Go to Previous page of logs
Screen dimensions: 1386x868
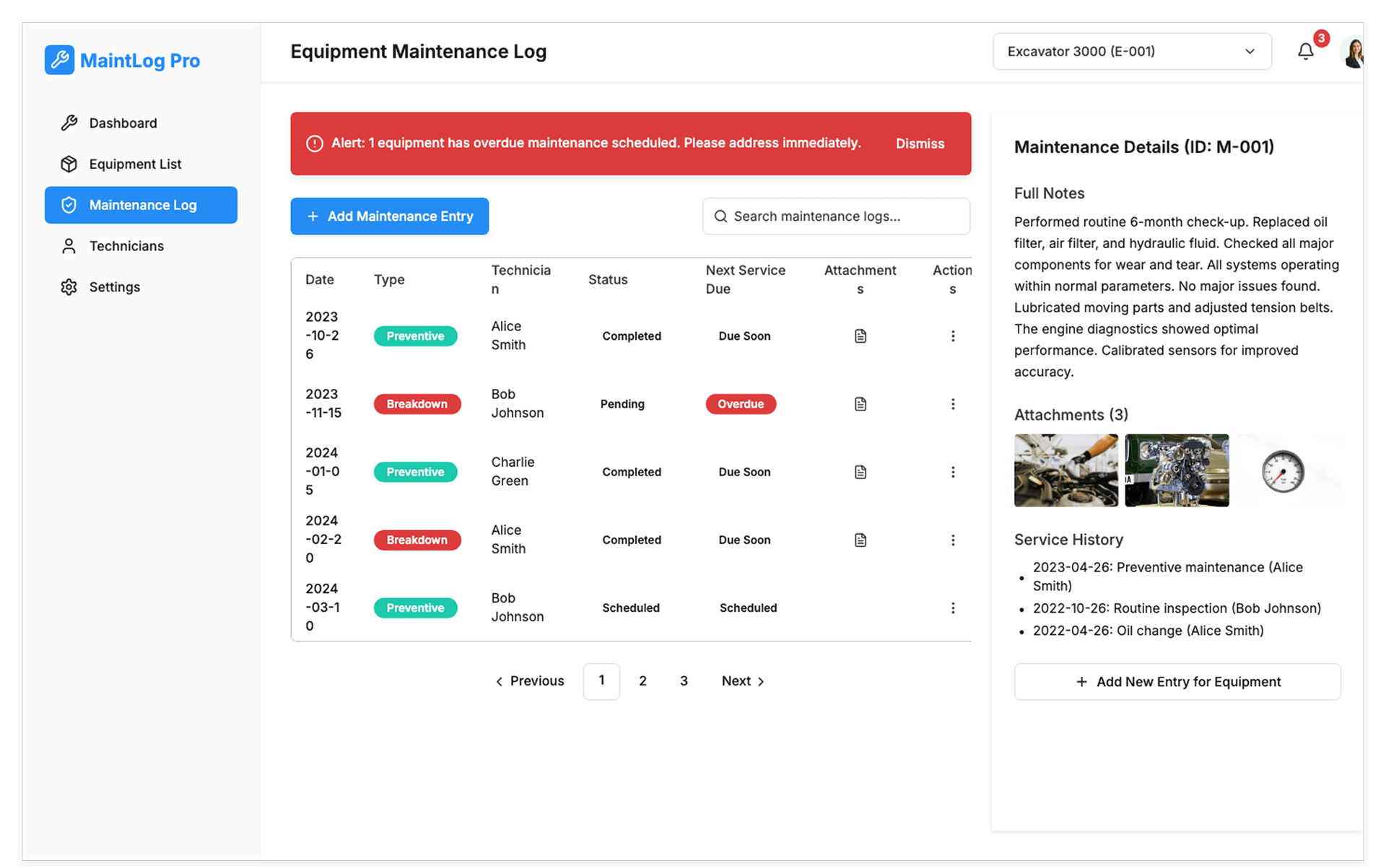pos(530,681)
